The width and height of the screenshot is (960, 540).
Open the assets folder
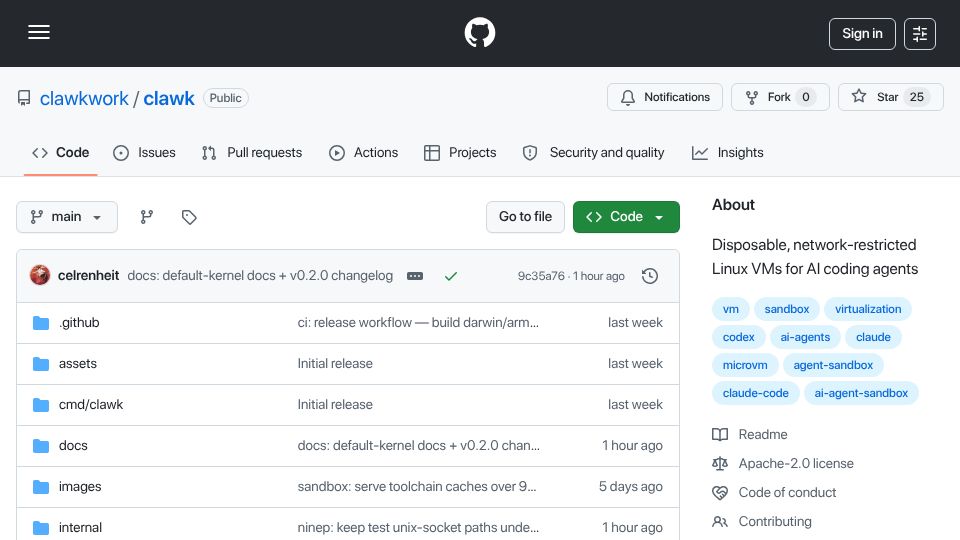(x=78, y=364)
